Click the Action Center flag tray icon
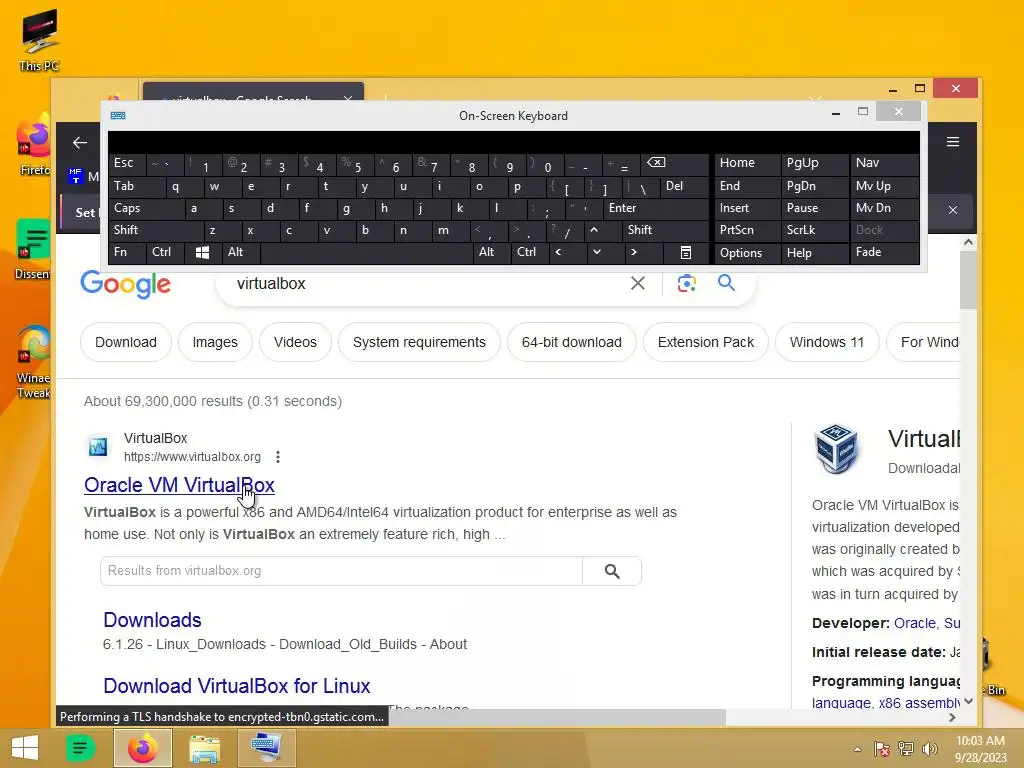The image size is (1024, 768). (882, 748)
